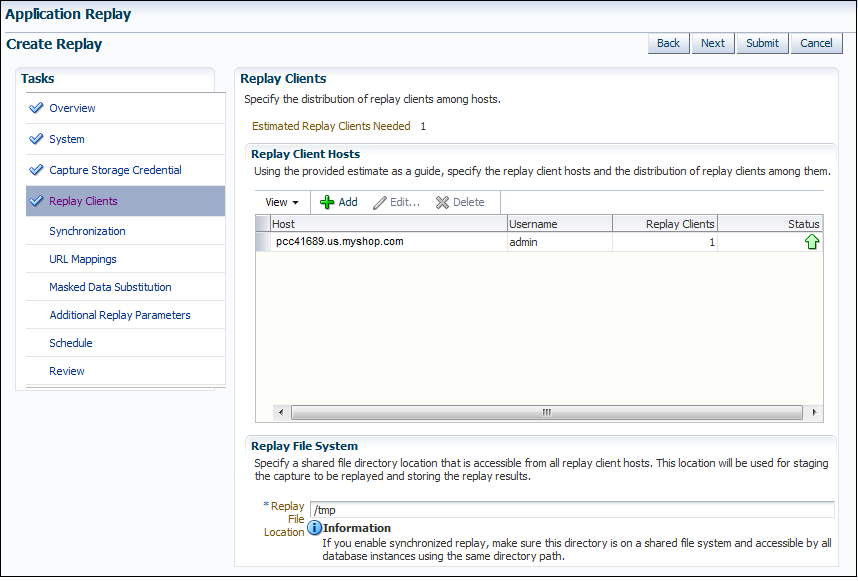Select the row using its row header
Image resolution: width=858 pixels, height=581 pixels.
click(263, 242)
